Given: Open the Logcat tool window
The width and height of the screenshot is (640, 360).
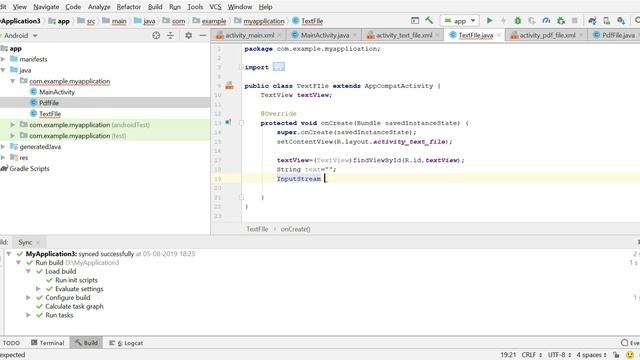Looking at the screenshot, I should [126, 343].
